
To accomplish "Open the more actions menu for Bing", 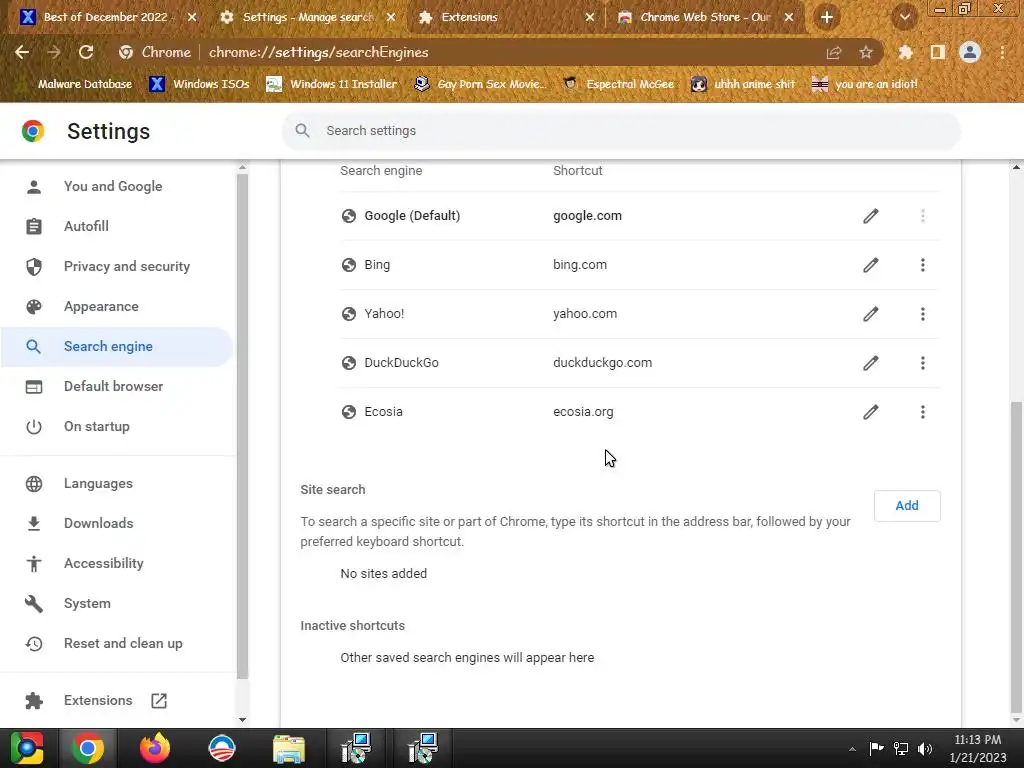I will pyautogui.click(x=922, y=265).
